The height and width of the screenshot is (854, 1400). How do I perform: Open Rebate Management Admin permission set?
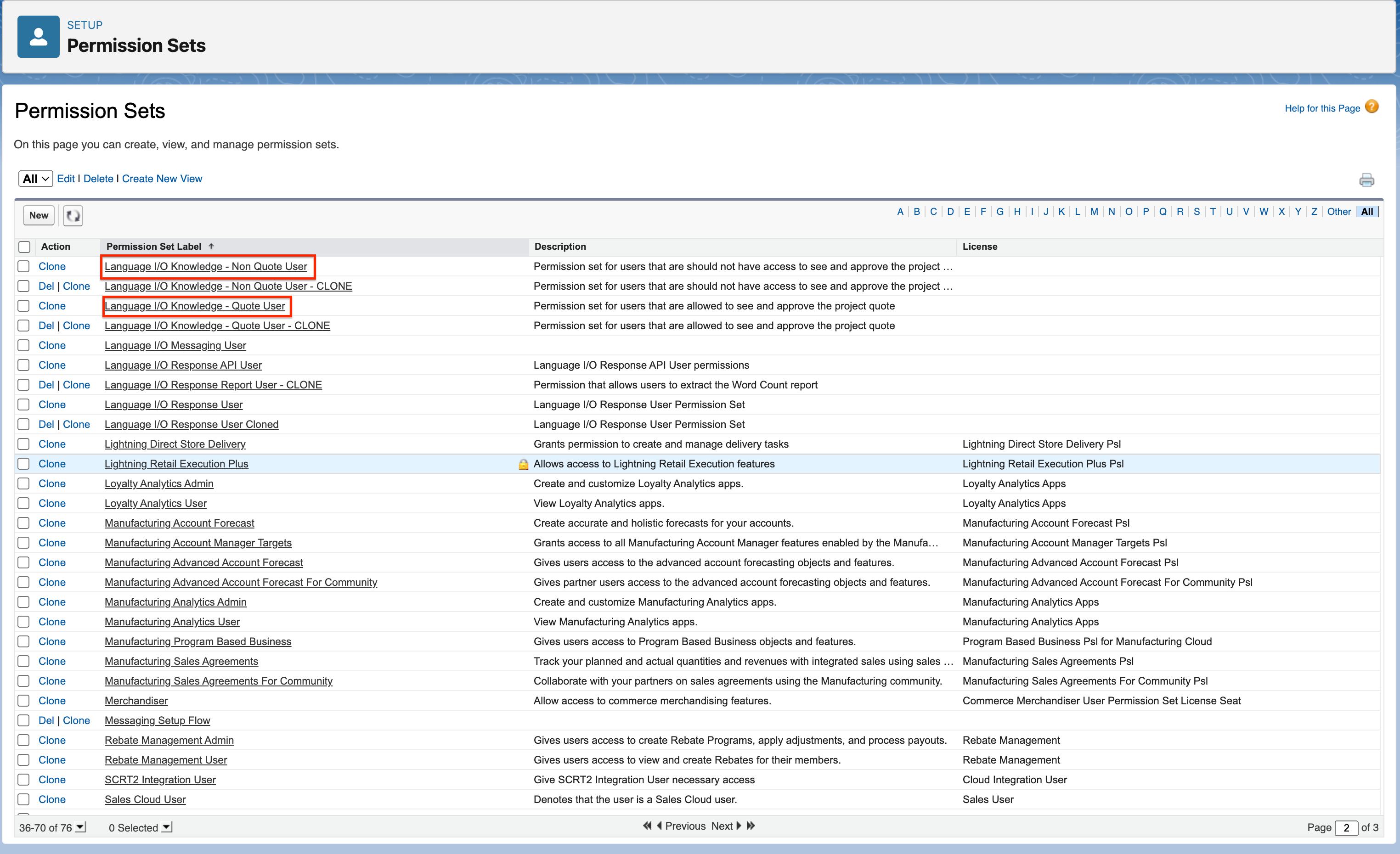tap(169, 741)
